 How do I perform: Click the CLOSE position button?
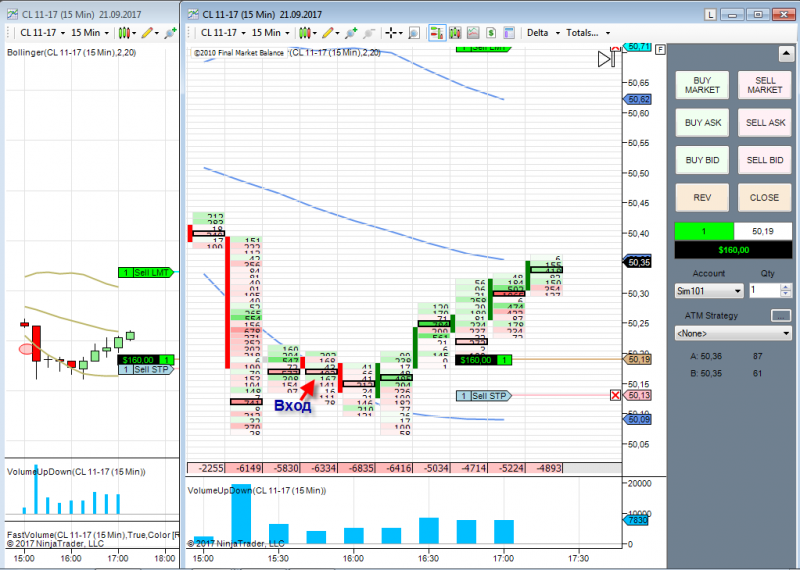765,197
